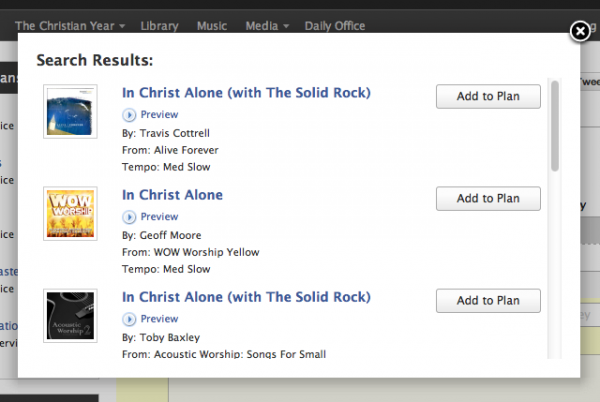Image resolution: width=600 pixels, height=402 pixels.
Task: Play preview icon for Toby Baxley song
Action: (x=128, y=319)
